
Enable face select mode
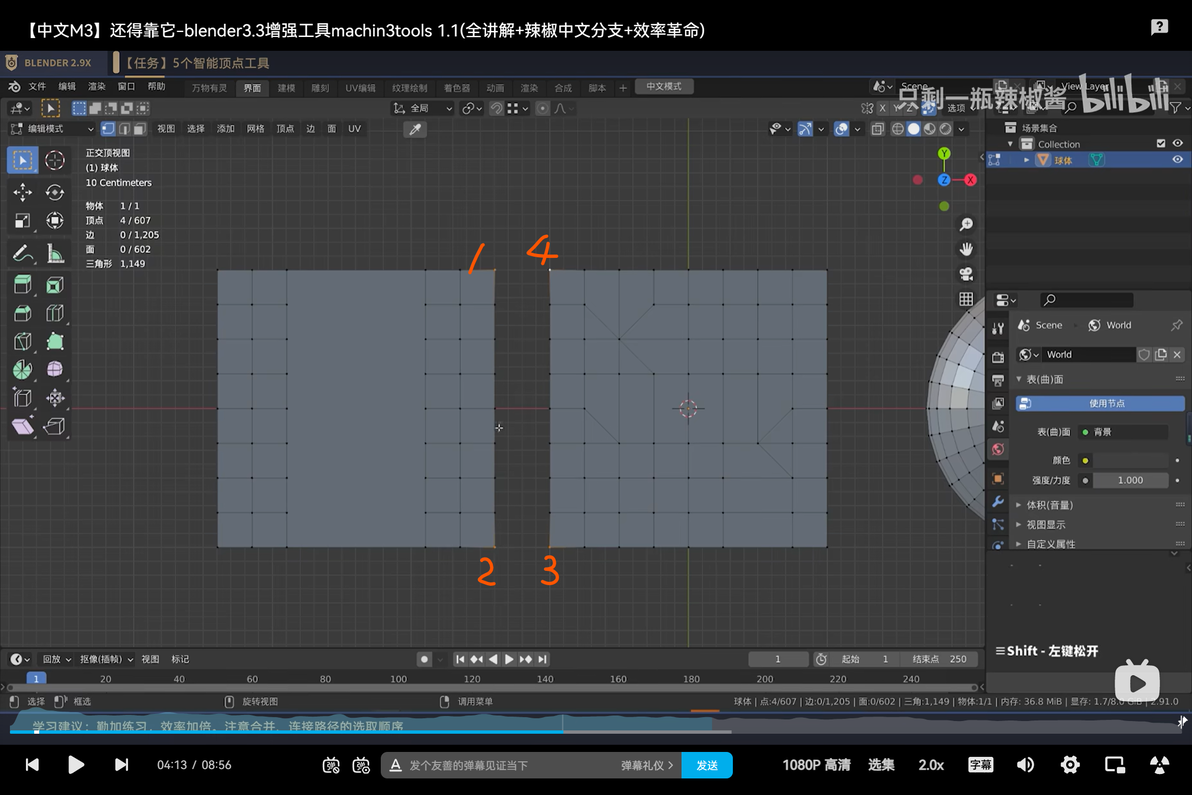click(139, 128)
